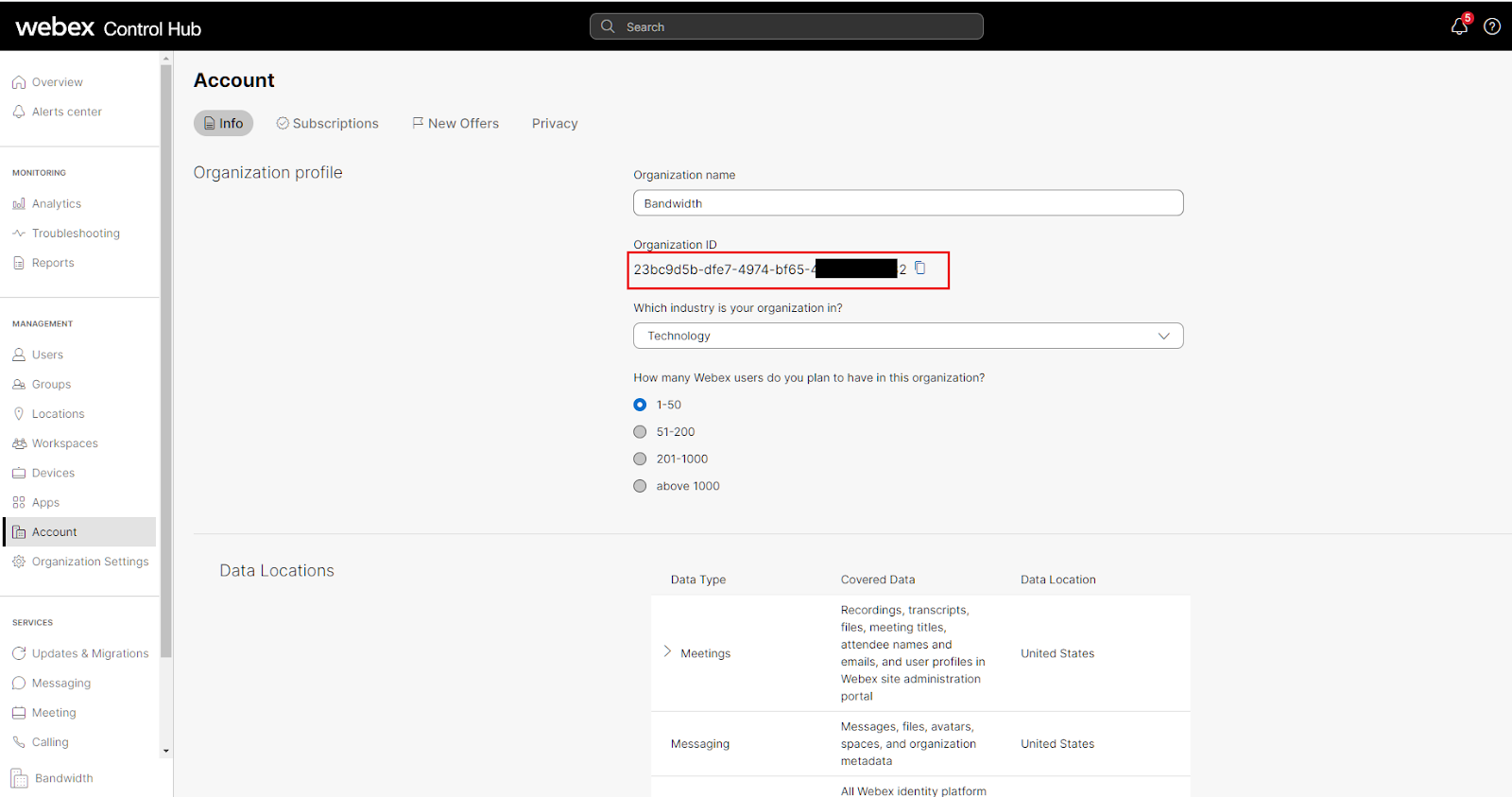Open Organization Settings link
Viewport: 1512px width, 797px height.
point(91,562)
